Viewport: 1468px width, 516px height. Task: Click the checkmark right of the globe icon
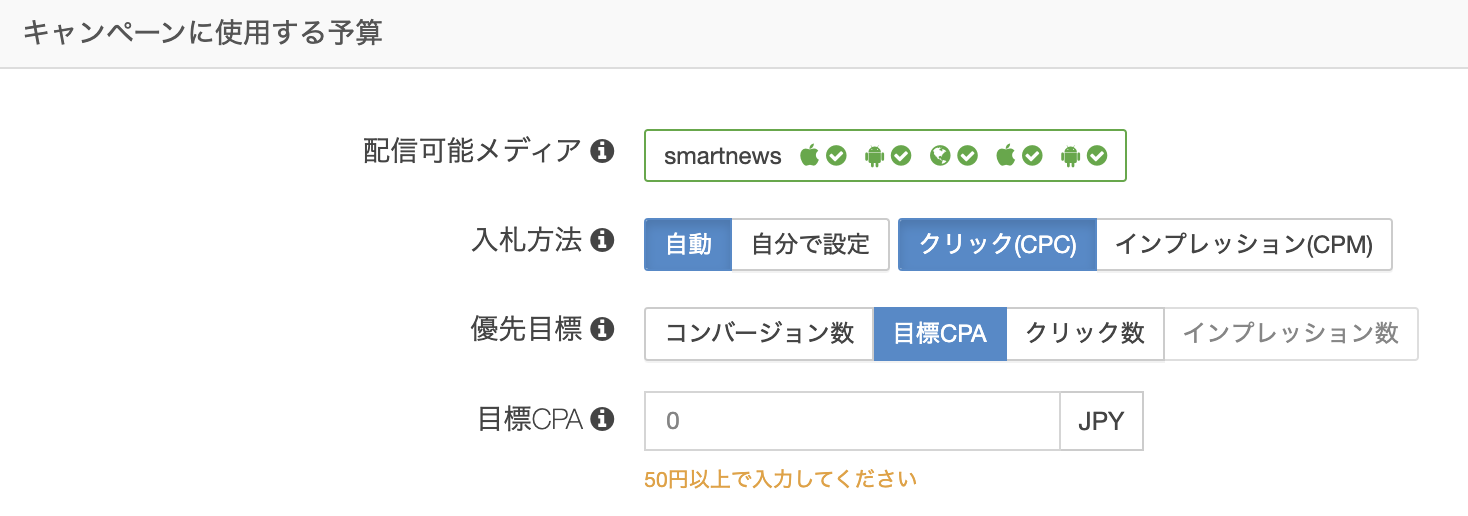(967, 156)
